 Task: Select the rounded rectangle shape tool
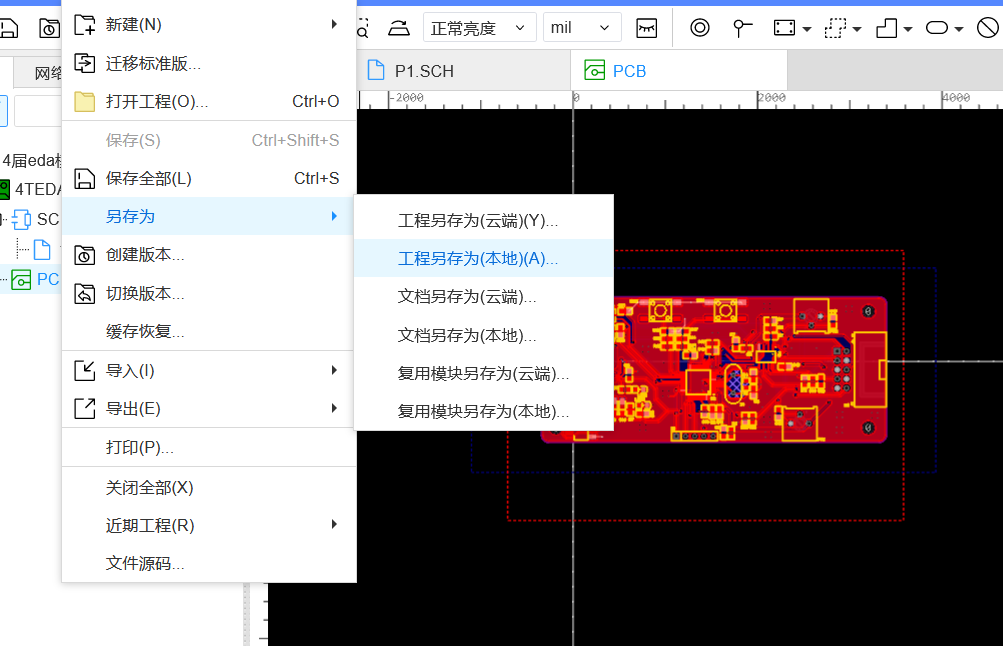click(x=936, y=27)
